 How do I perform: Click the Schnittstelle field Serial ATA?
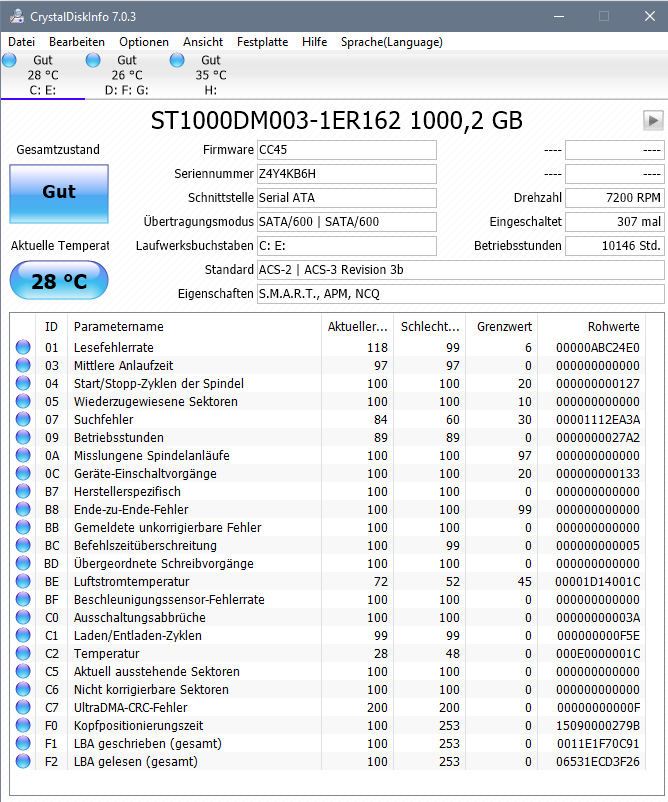[x=347, y=198]
